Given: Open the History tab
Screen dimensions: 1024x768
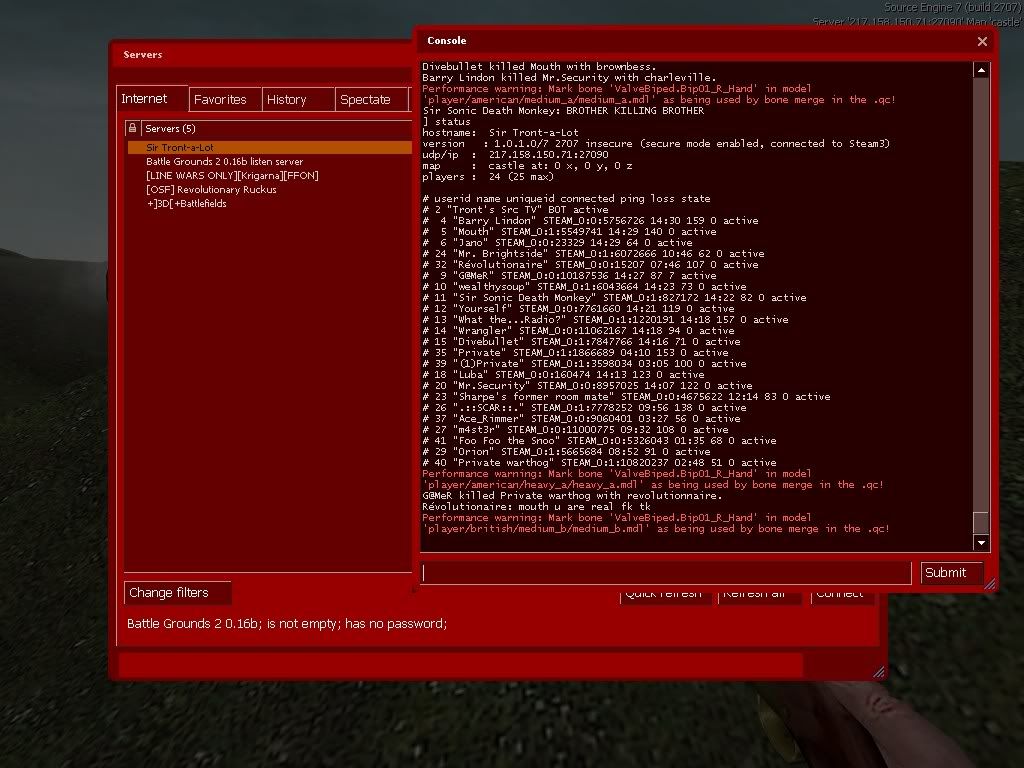Looking at the screenshot, I should coord(298,100).
